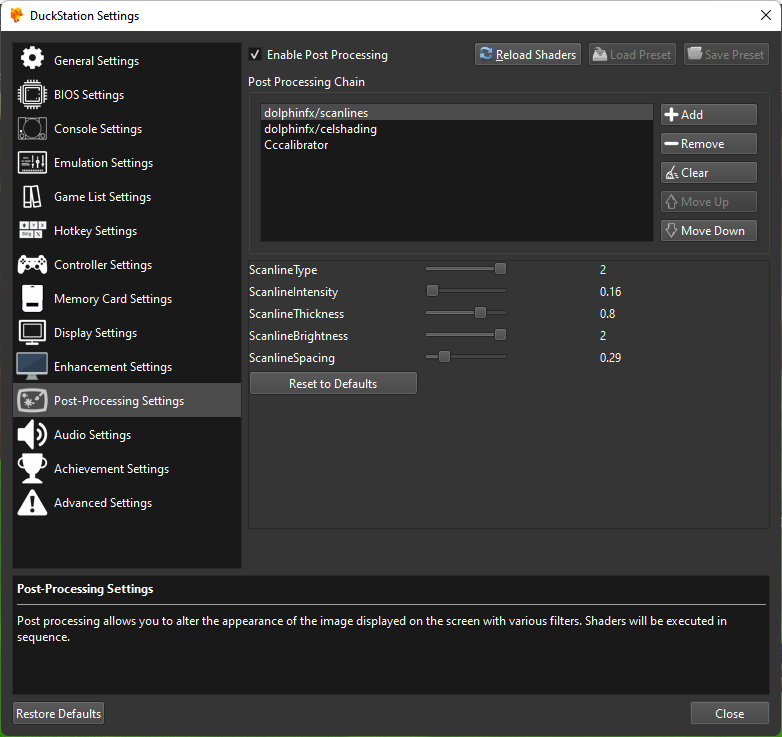The width and height of the screenshot is (782, 737).
Task: Go to Emulation Settings
Action: [x=127, y=163]
